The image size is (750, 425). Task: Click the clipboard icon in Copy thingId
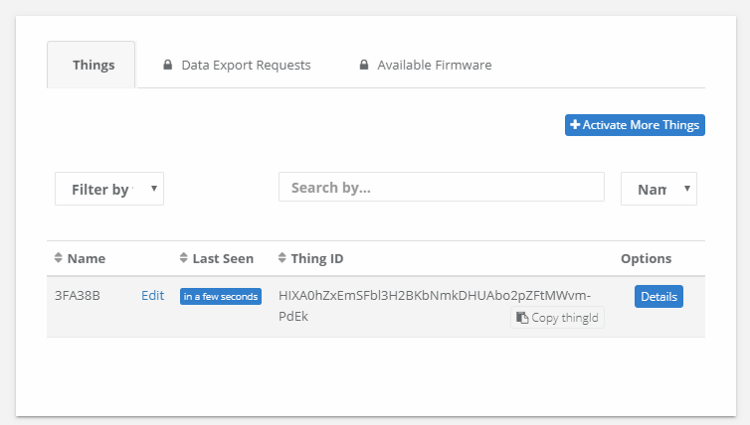tap(522, 318)
